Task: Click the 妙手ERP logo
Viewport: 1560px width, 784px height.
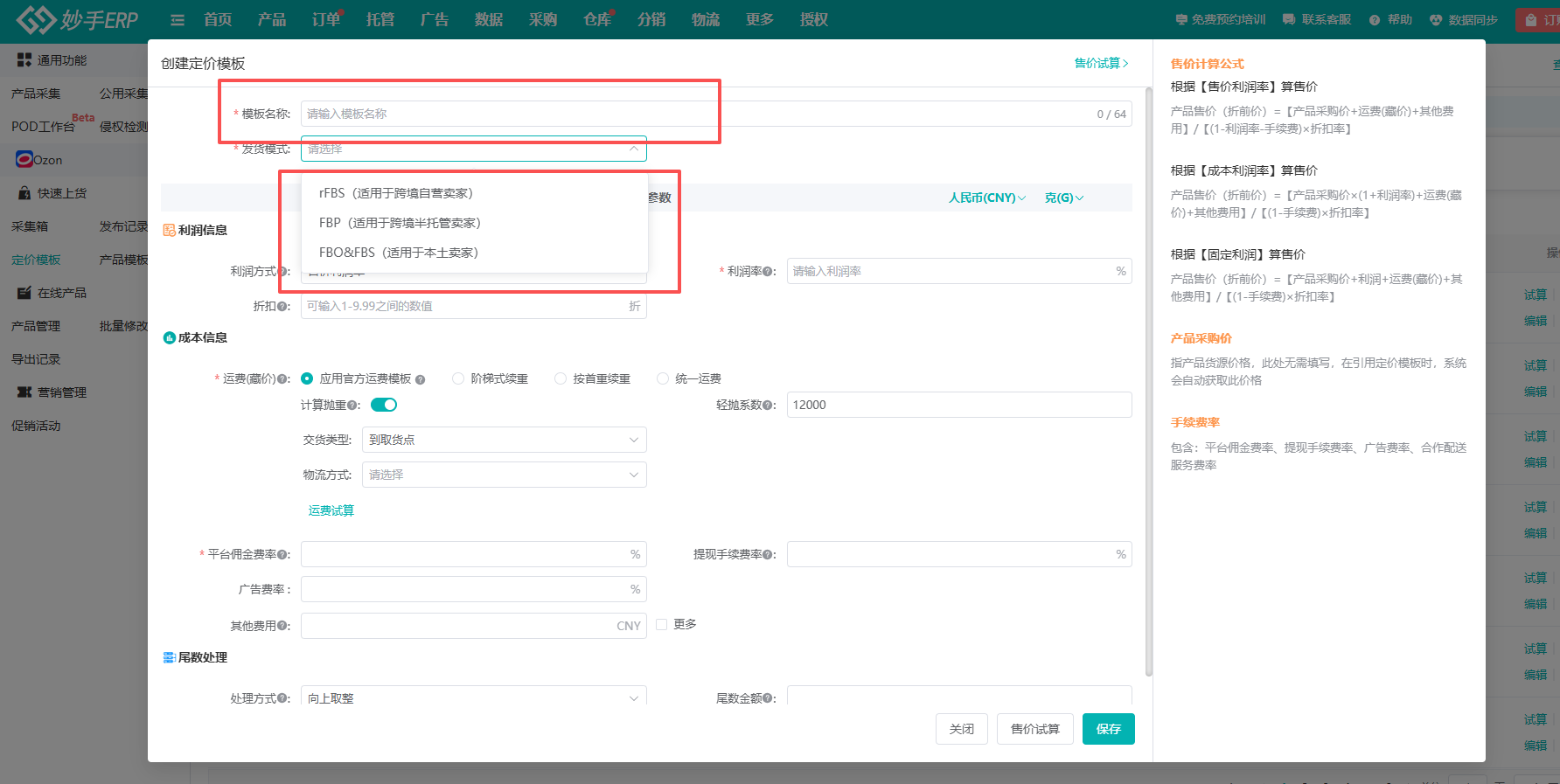Action: coord(77,19)
